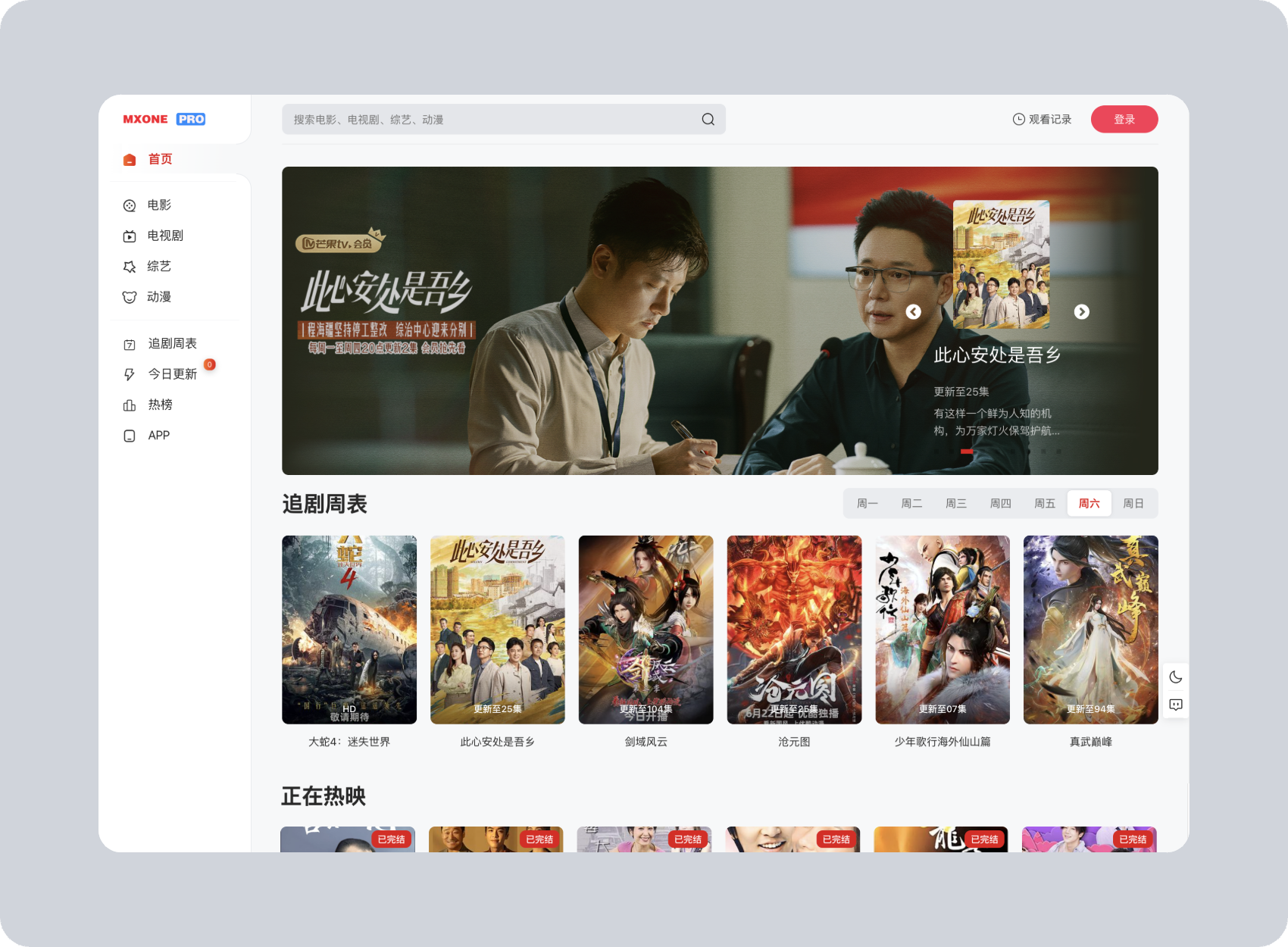This screenshot has width=1288, height=947.
Task: Click the TV icon beside 电视剧
Action: (x=130, y=236)
